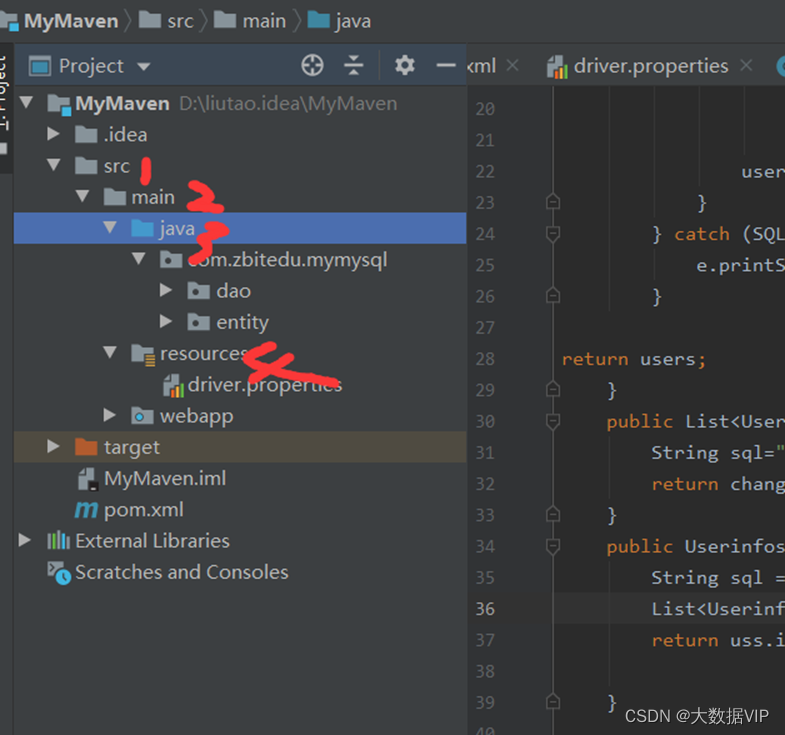This screenshot has height=735, width=785.
Task: Select the com.zbitedu.mymysql package icon
Action: (171, 259)
